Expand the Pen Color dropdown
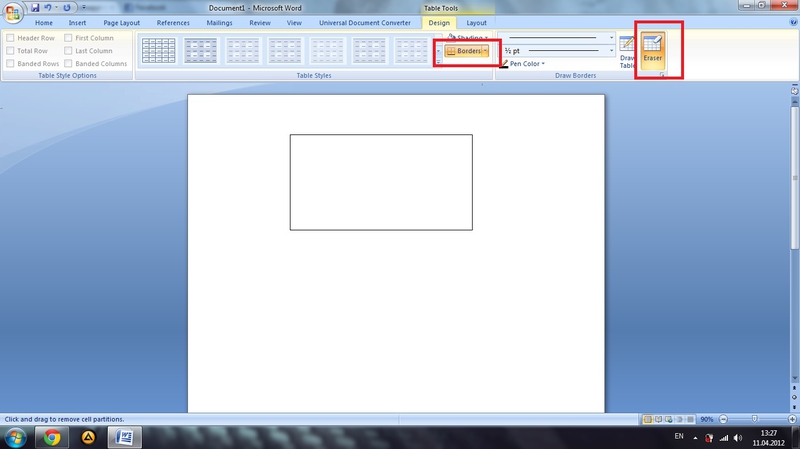Image resolution: width=800 pixels, height=449 pixels. click(543, 64)
